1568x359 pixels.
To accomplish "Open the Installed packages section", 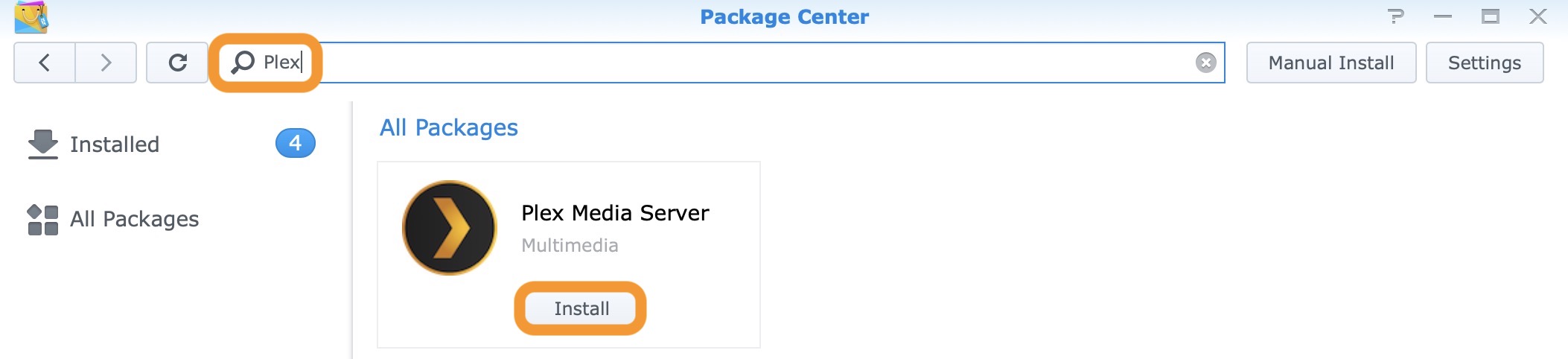I will [115, 144].
